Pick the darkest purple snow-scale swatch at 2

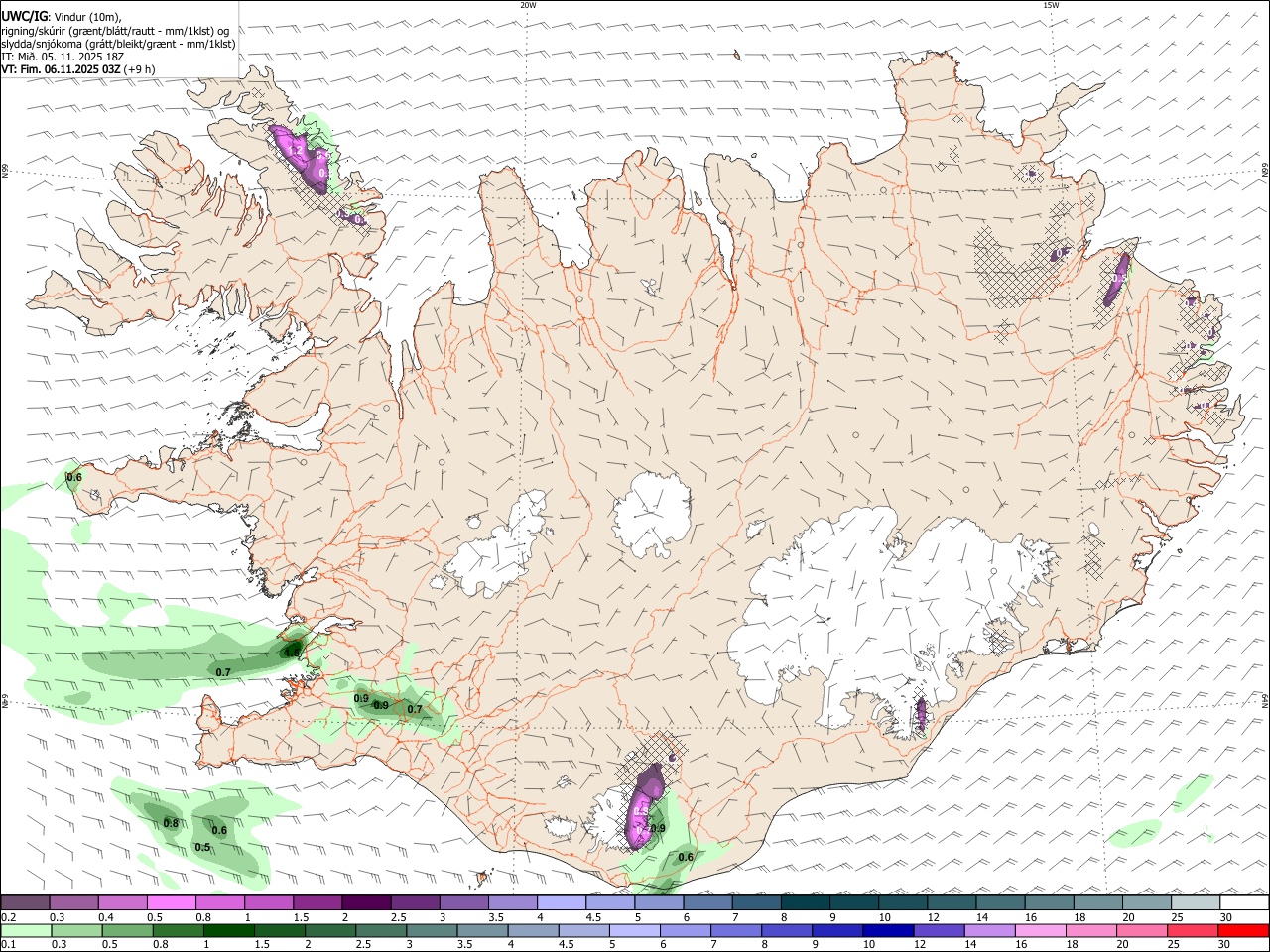tap(366, 902)
